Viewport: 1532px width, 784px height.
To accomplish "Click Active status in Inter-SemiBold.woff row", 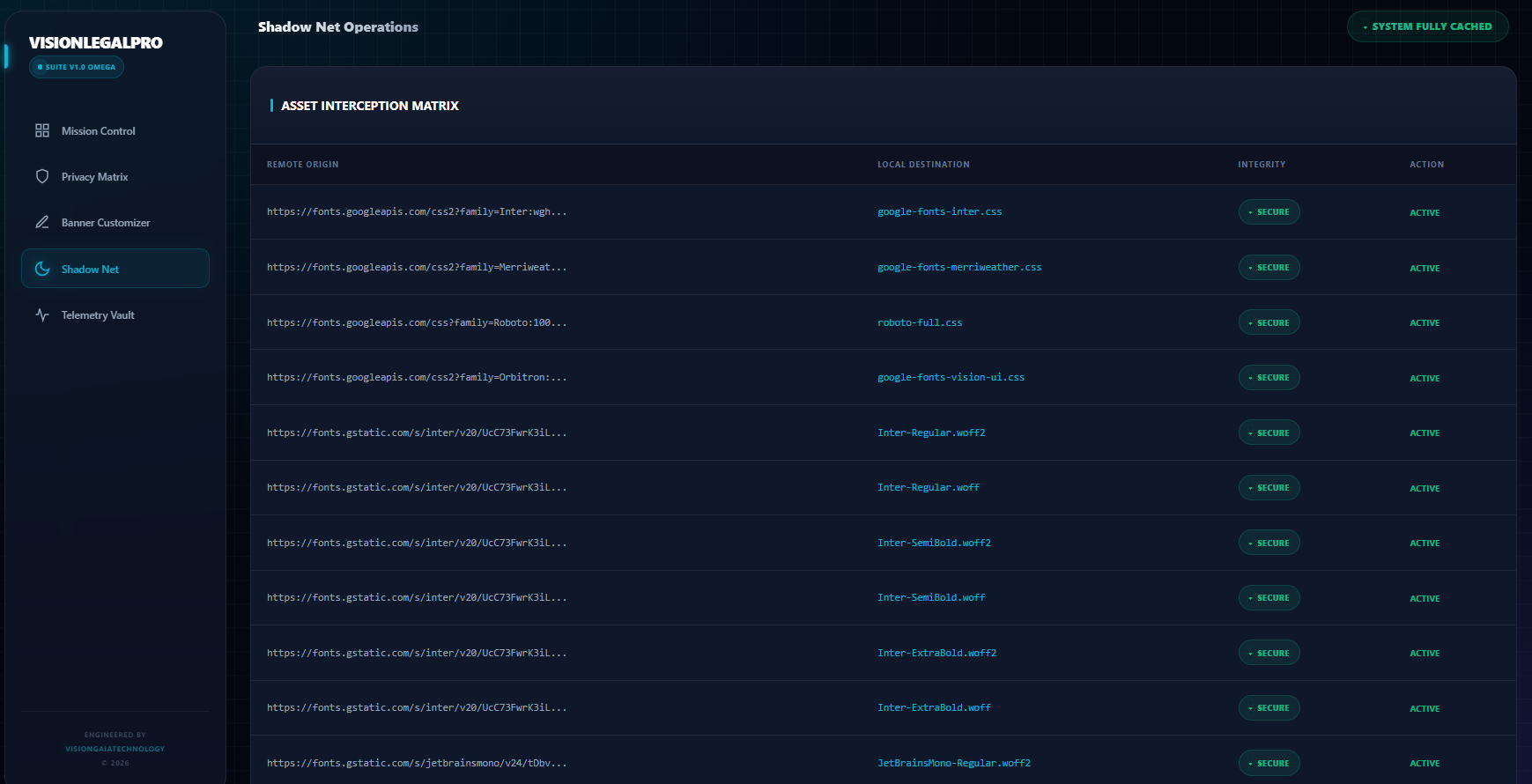I will (x=1425, y=598).
